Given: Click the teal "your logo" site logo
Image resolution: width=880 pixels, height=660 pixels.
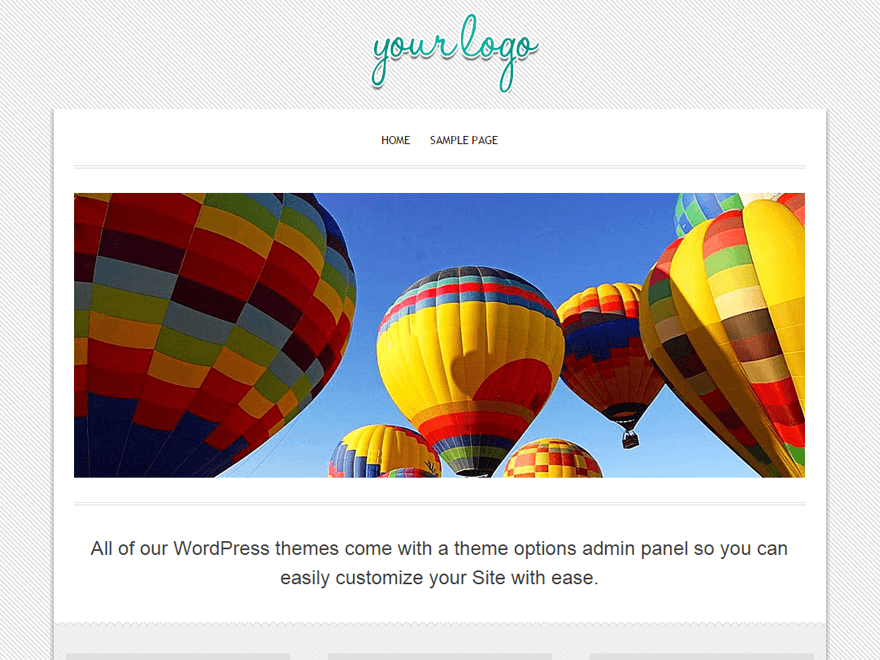Looking at the screenshot, I should click(455, 53).
